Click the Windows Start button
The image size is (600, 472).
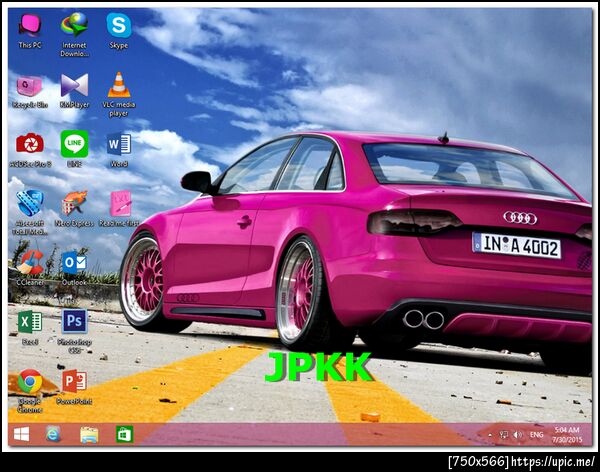click(x=21, y=434)
